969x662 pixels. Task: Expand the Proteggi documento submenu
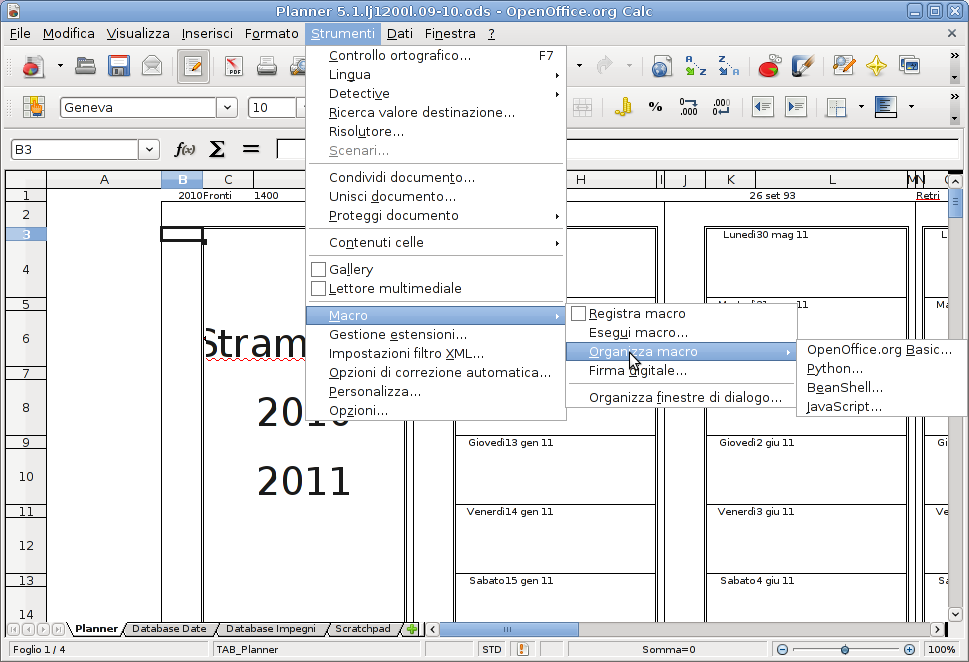click(x=436, y=216)
